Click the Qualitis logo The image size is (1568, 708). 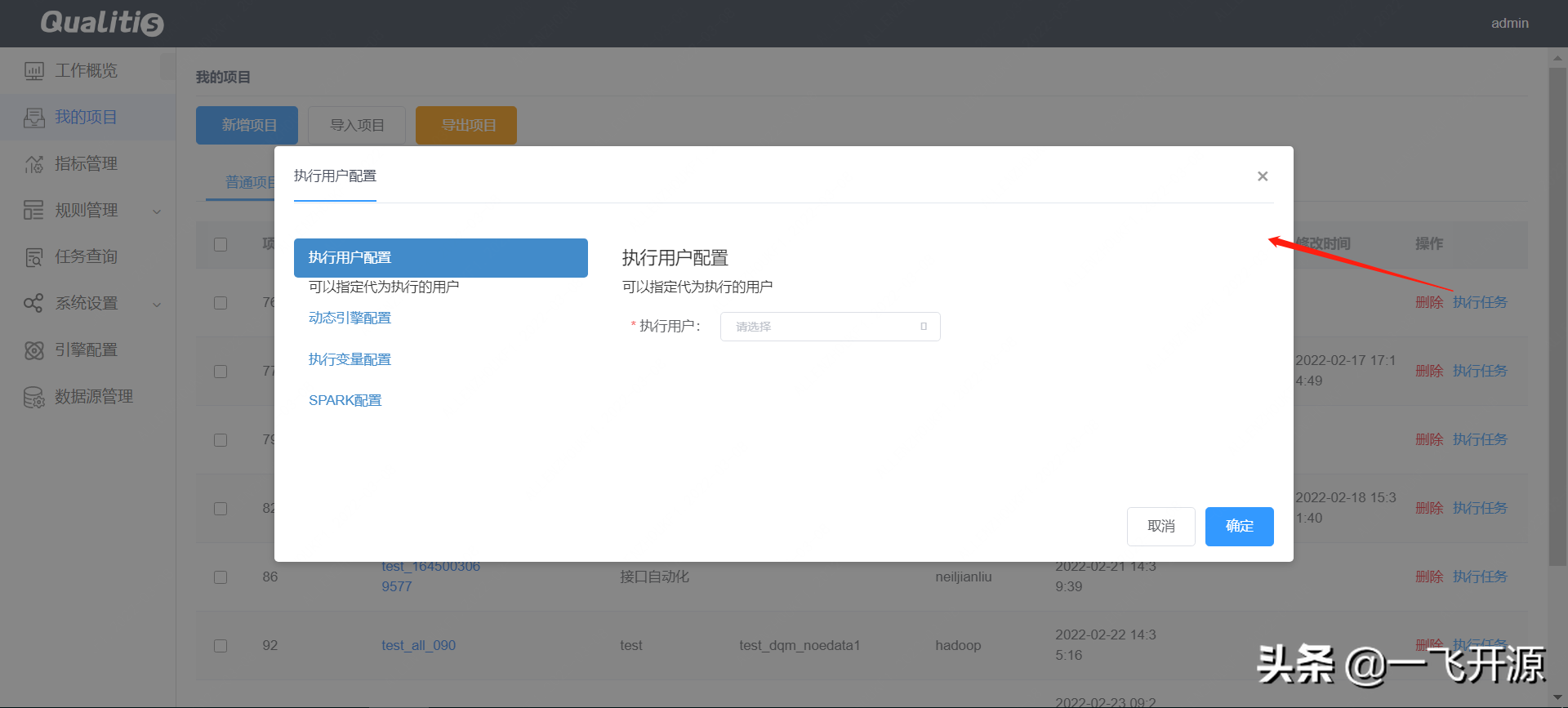tap(102, 23)
